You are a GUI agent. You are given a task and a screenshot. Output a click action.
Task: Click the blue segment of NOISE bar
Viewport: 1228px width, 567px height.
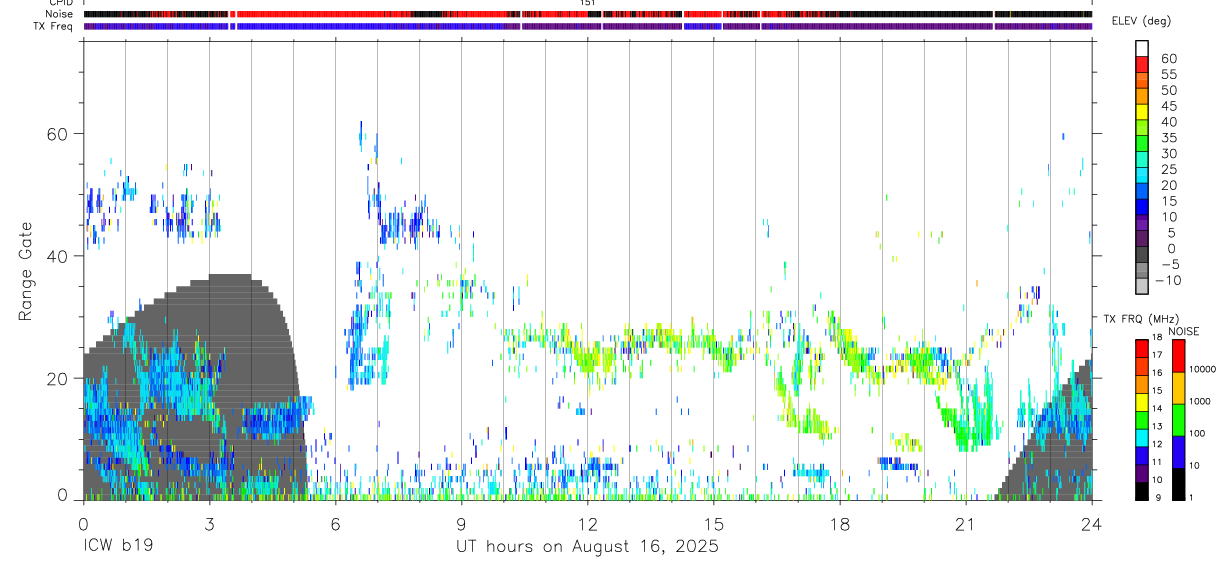1178,450
